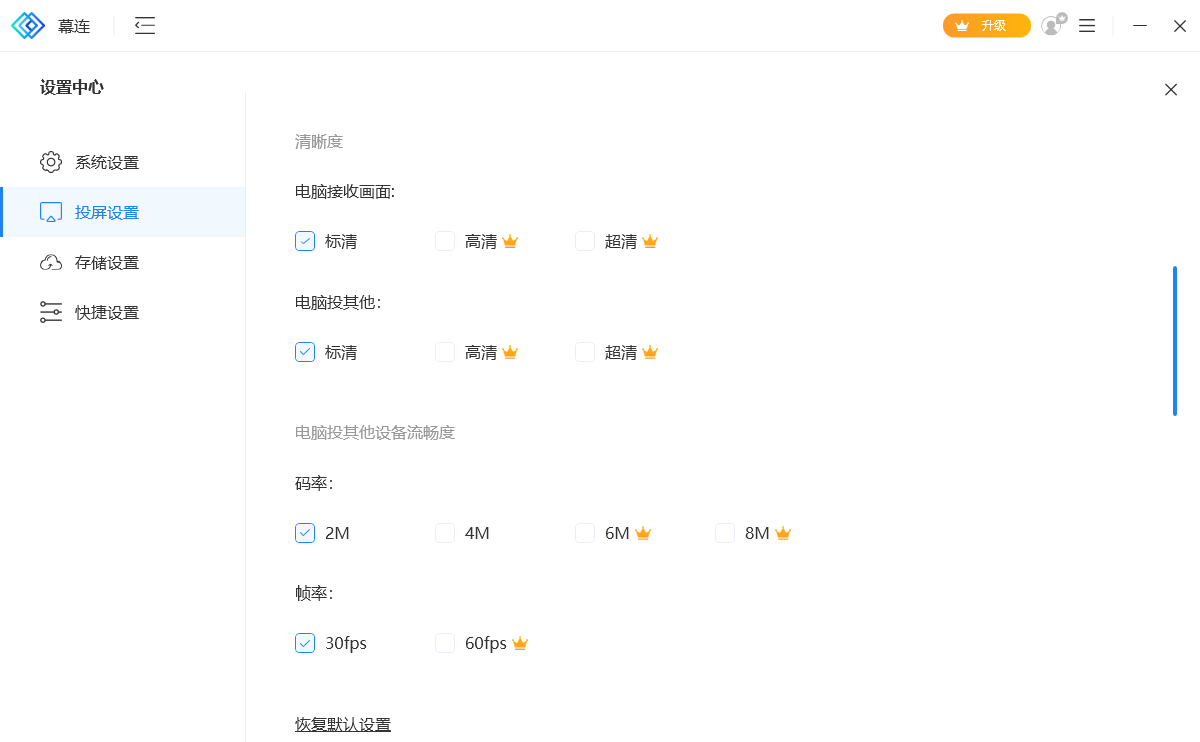Viewport: 1200px width, 742px height.
Task: Click the 码率: label
Action: tap(314, 483)
